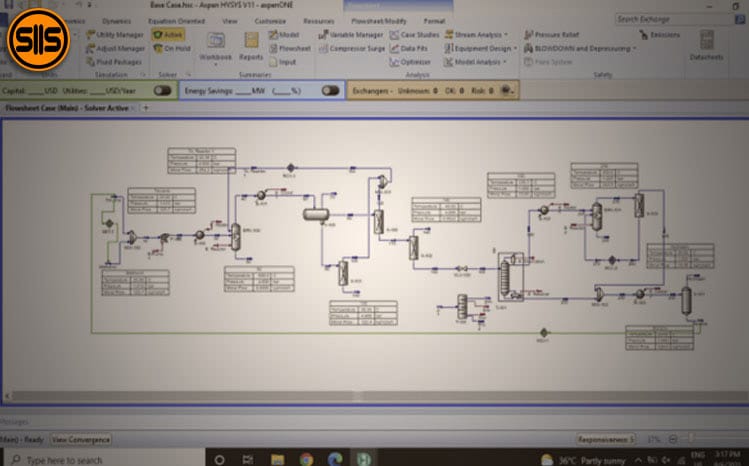Add a new tab with the plus button

pos(146,108)
